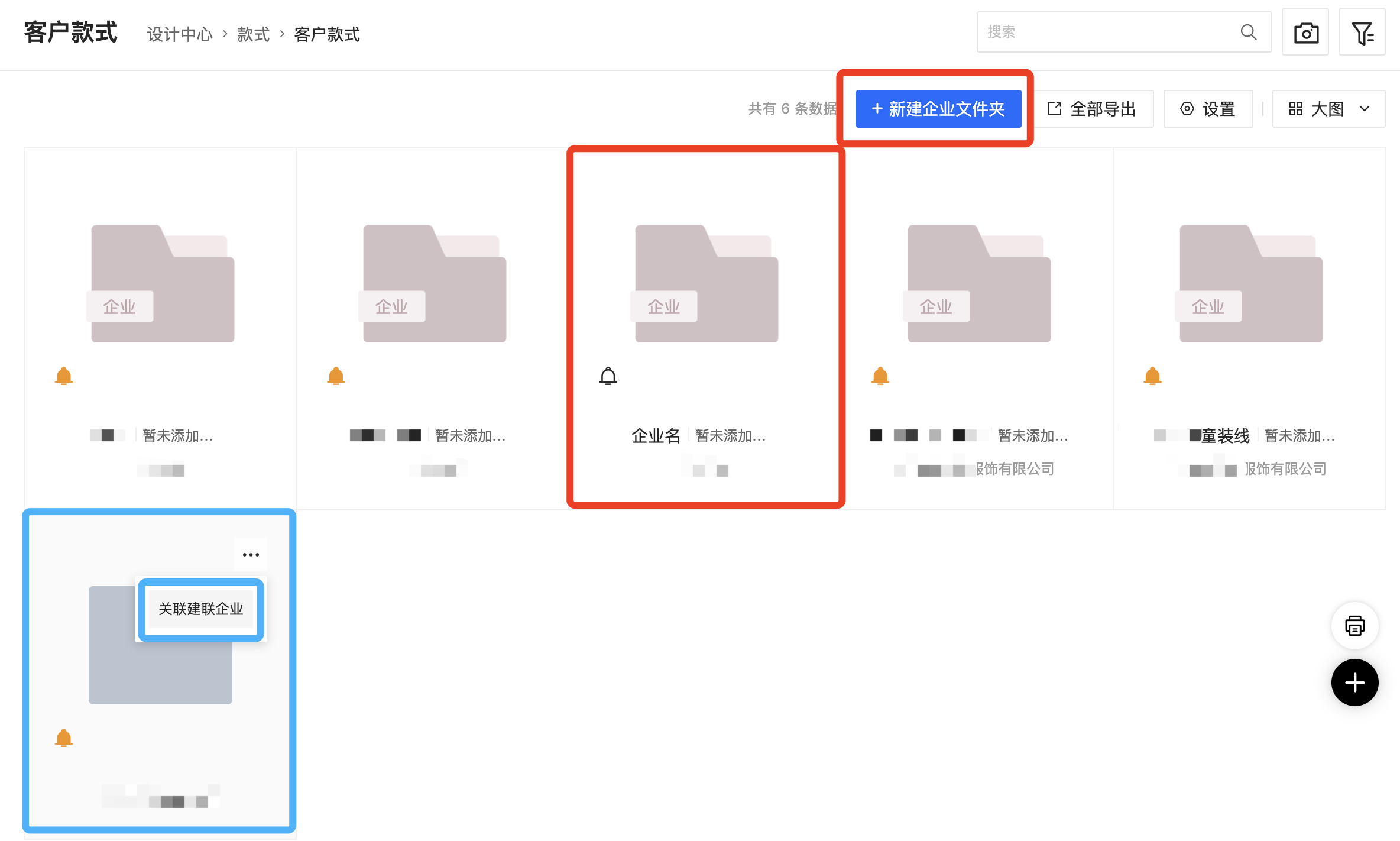Click the camera image-search icon
Screen dimensions: 1400x841
pyautogui.click(x=1305, y=33)
